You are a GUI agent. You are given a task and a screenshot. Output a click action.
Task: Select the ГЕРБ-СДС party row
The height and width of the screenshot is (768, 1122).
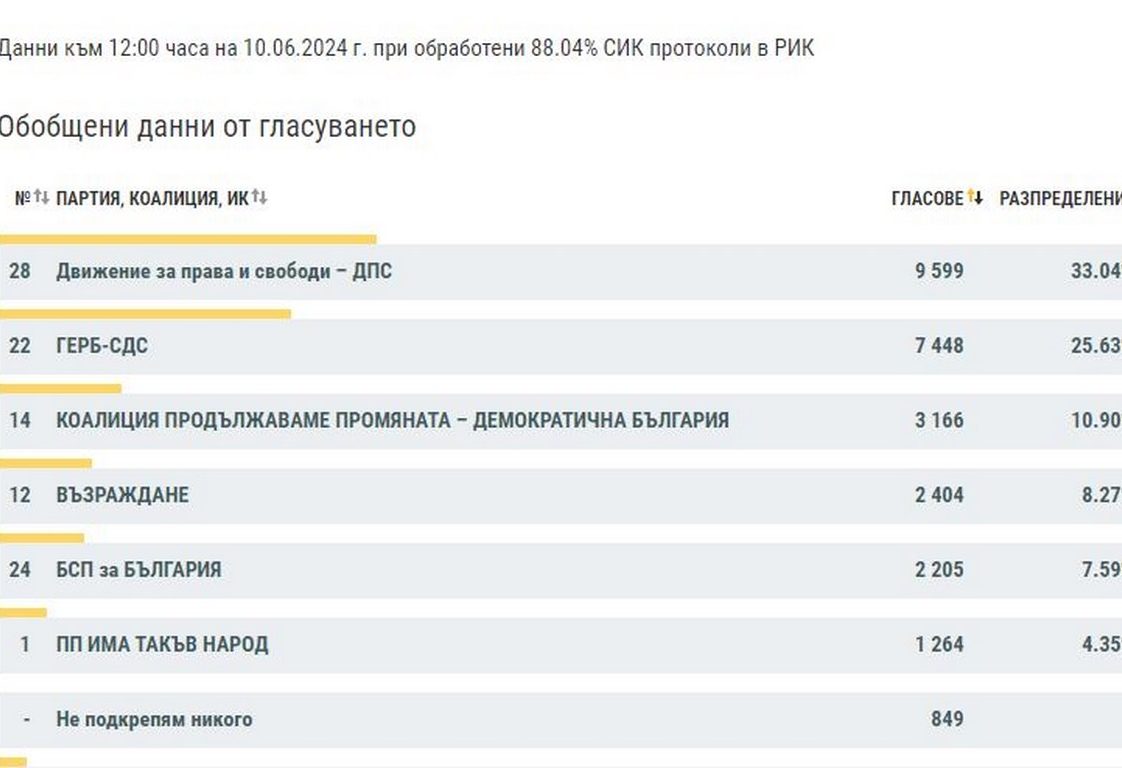click(x=102, y=346)
